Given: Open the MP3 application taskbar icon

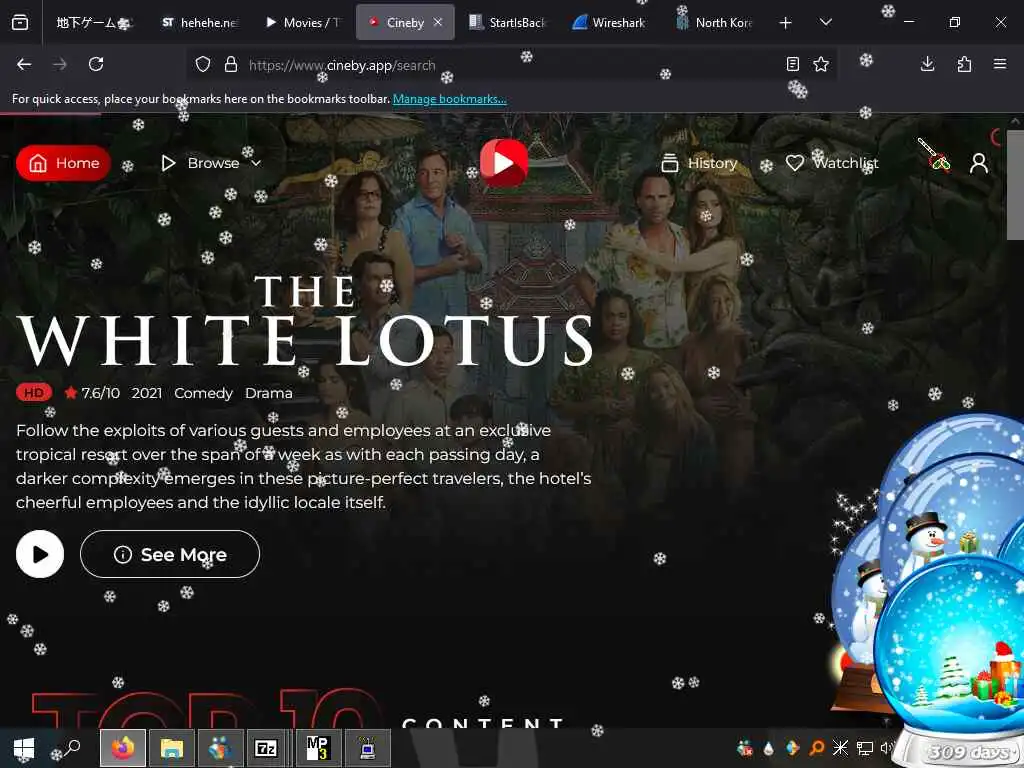Looking at the screenshot, I should (x=317, y=748).
